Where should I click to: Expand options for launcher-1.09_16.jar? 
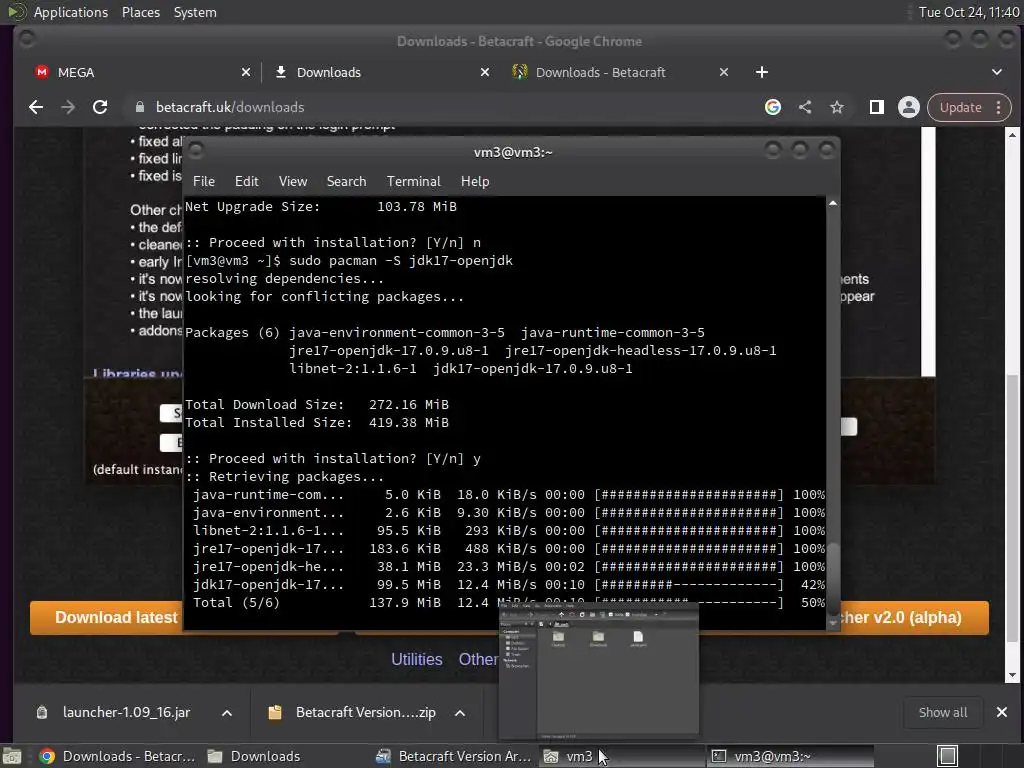[227, 713]
